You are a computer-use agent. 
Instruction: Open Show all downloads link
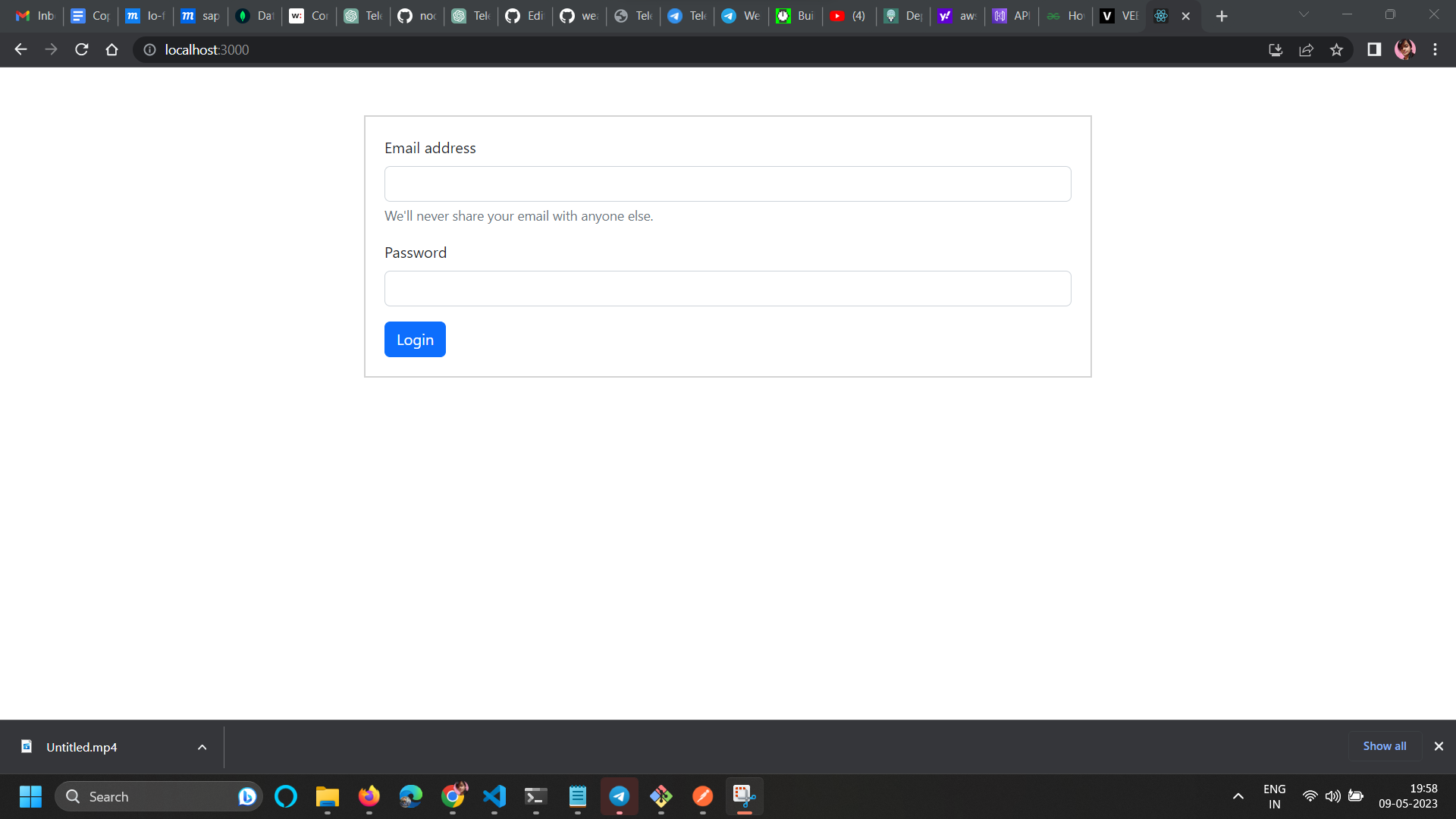1383,746
